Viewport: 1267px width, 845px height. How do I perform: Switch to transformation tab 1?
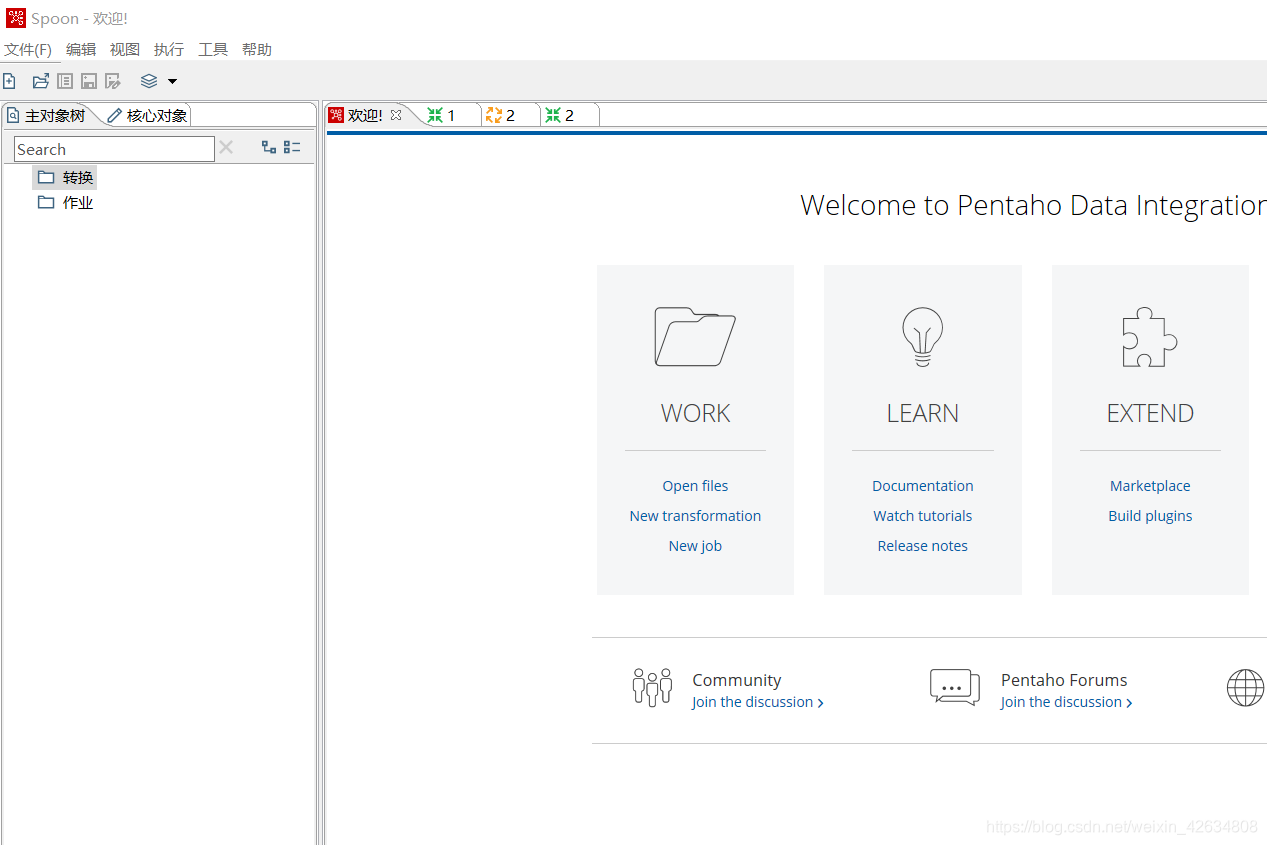[x=442, y=116]
